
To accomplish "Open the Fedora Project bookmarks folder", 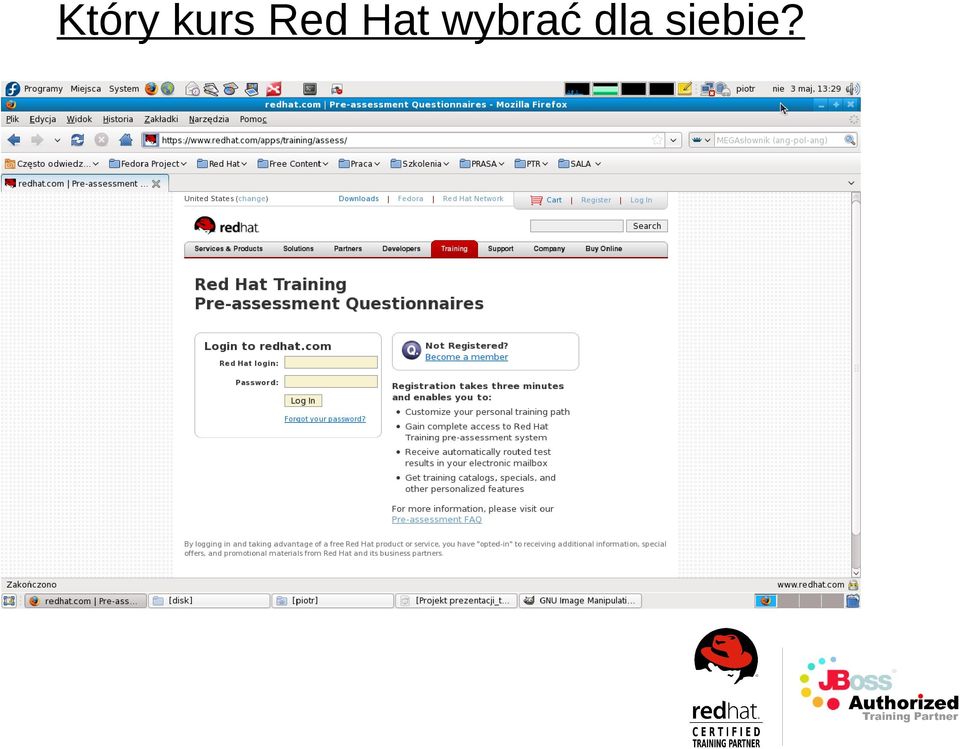I will 148,164.
